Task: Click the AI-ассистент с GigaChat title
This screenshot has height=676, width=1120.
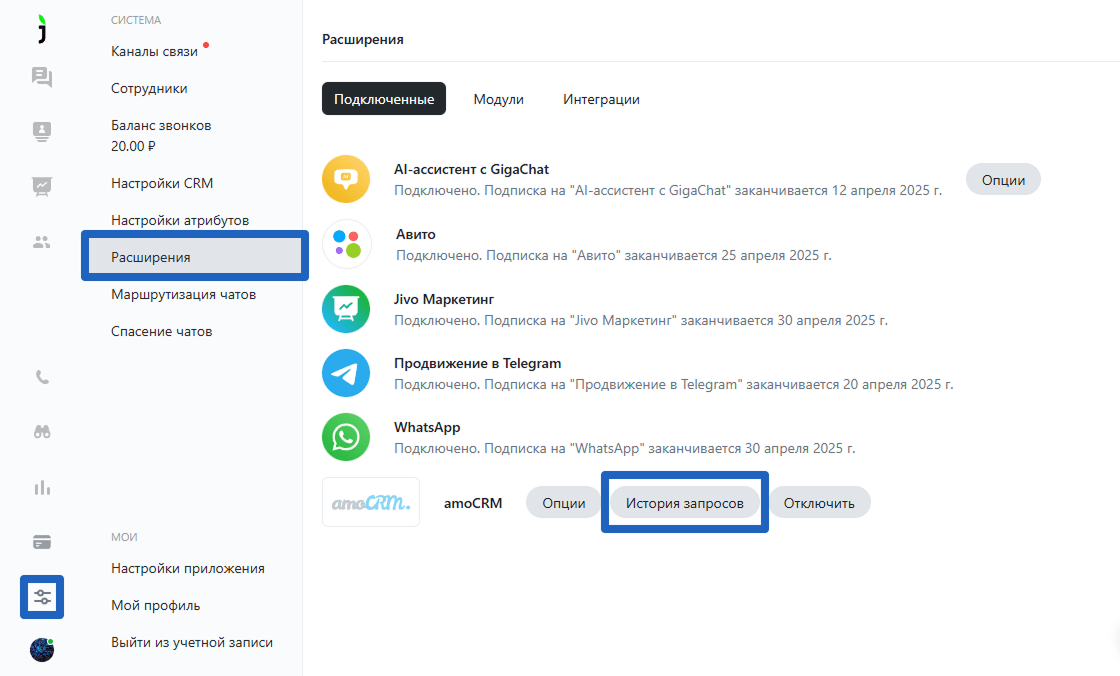Action: point(471,169)
